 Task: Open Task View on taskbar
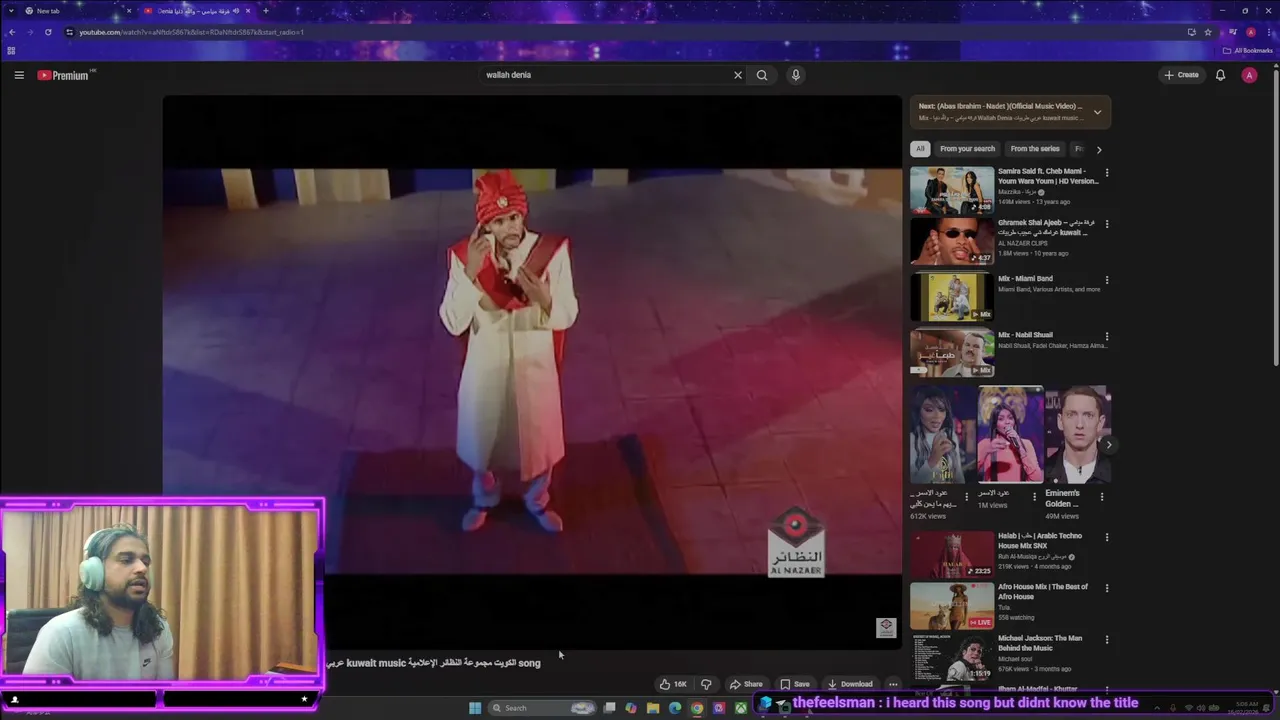[x=609, y=708]
